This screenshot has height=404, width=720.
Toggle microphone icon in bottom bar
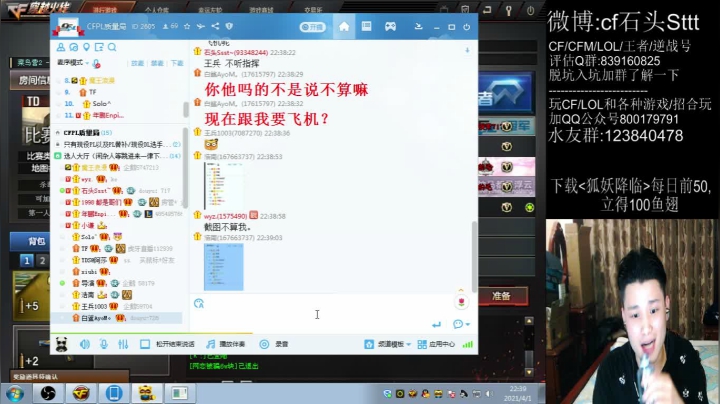click(104, 344)
